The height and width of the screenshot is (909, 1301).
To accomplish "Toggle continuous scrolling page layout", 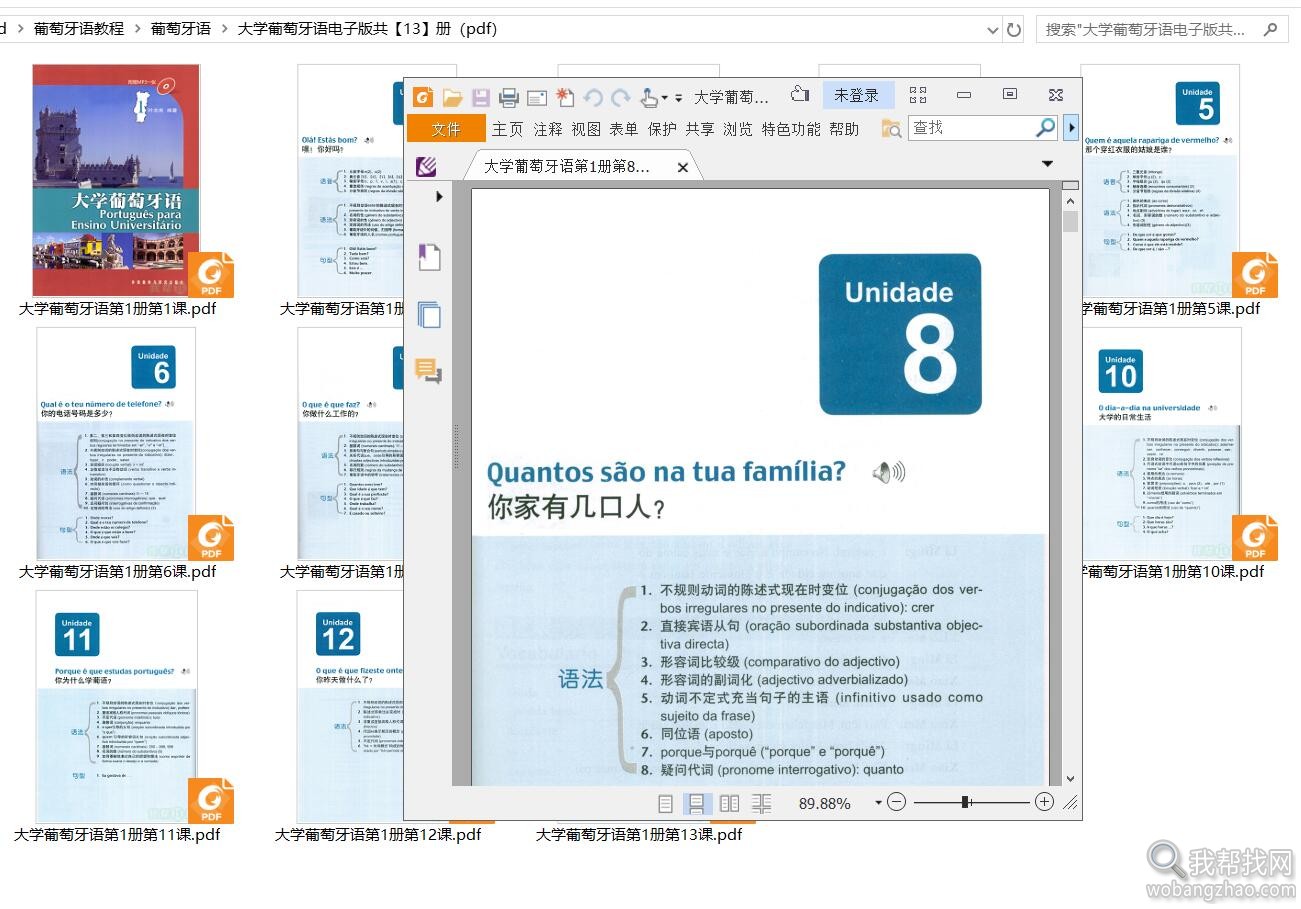I will [x=697, y=802].
